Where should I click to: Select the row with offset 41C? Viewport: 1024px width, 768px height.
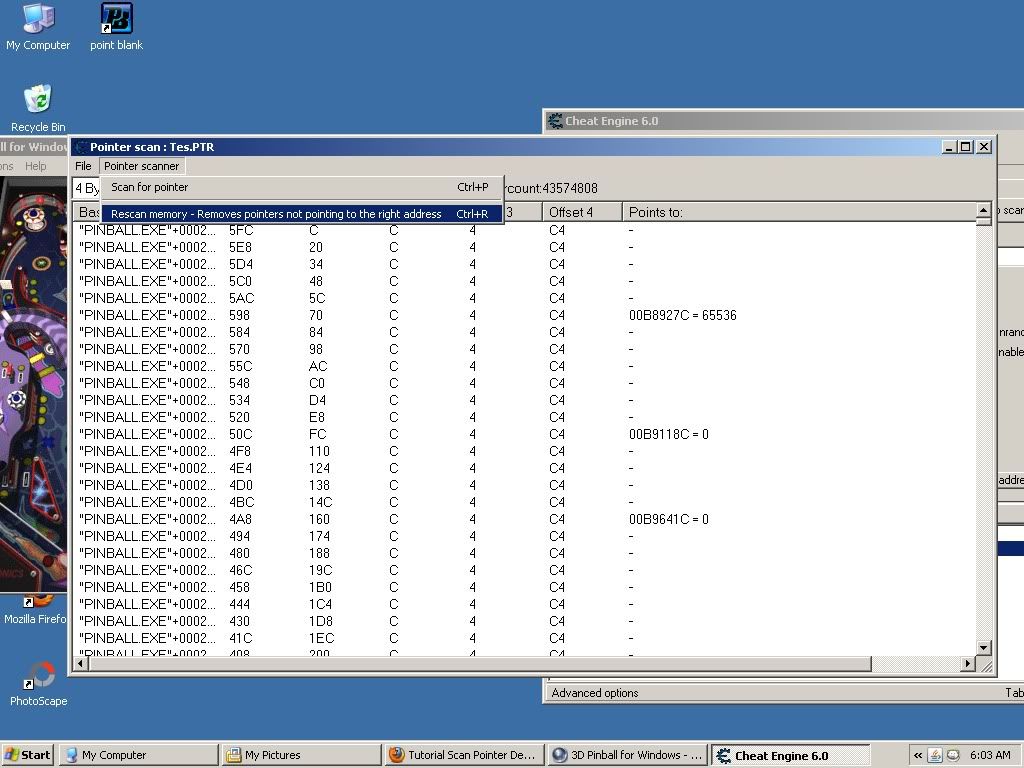(526, 638)
